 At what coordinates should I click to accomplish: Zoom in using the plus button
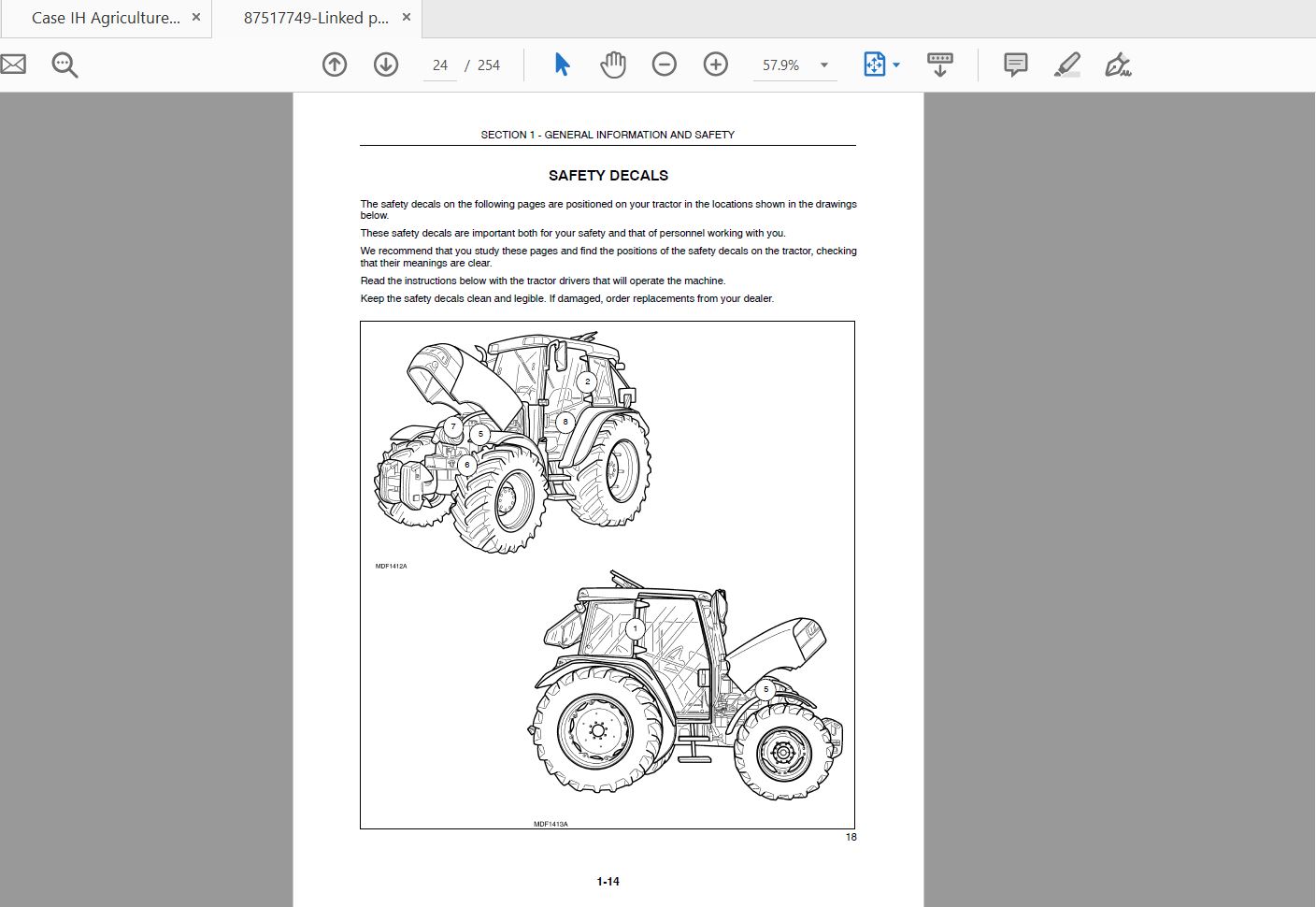pos(716,65)
